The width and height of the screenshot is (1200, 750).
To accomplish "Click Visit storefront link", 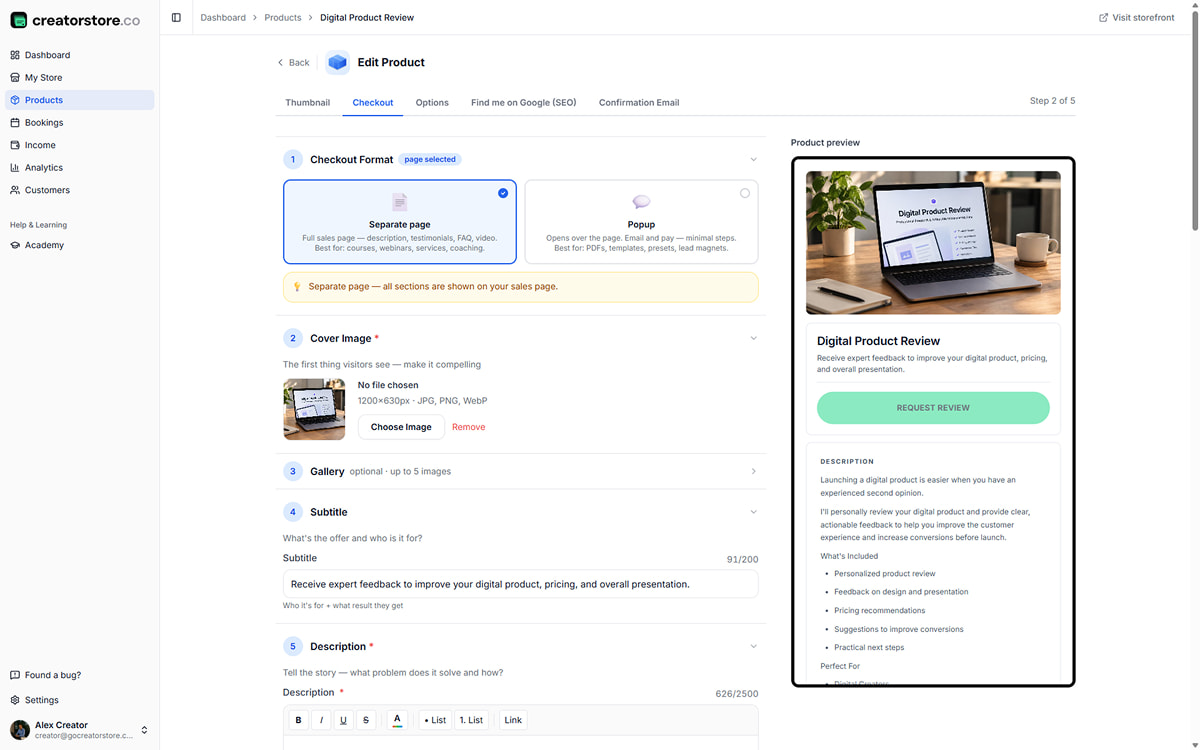I will pyautogui.click(x=1136, y=17).
